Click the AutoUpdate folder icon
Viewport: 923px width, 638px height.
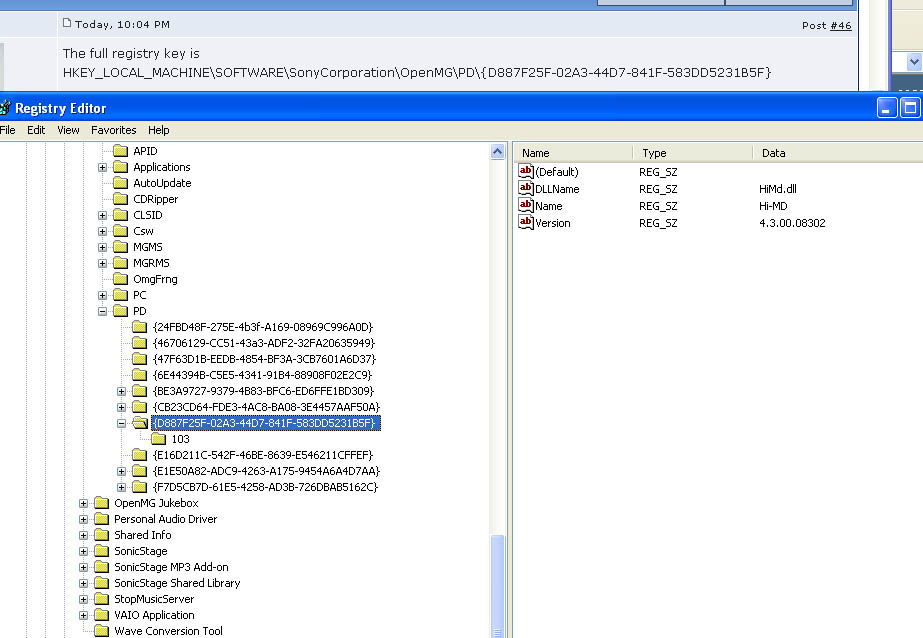coord(120,182)
